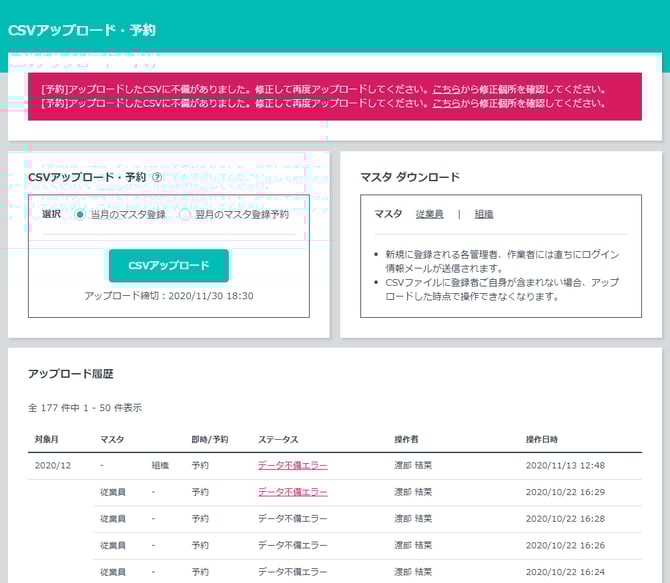Click the アップロード履歴 heading
This screenshot has height=583, width=670.
pos(71,374)
